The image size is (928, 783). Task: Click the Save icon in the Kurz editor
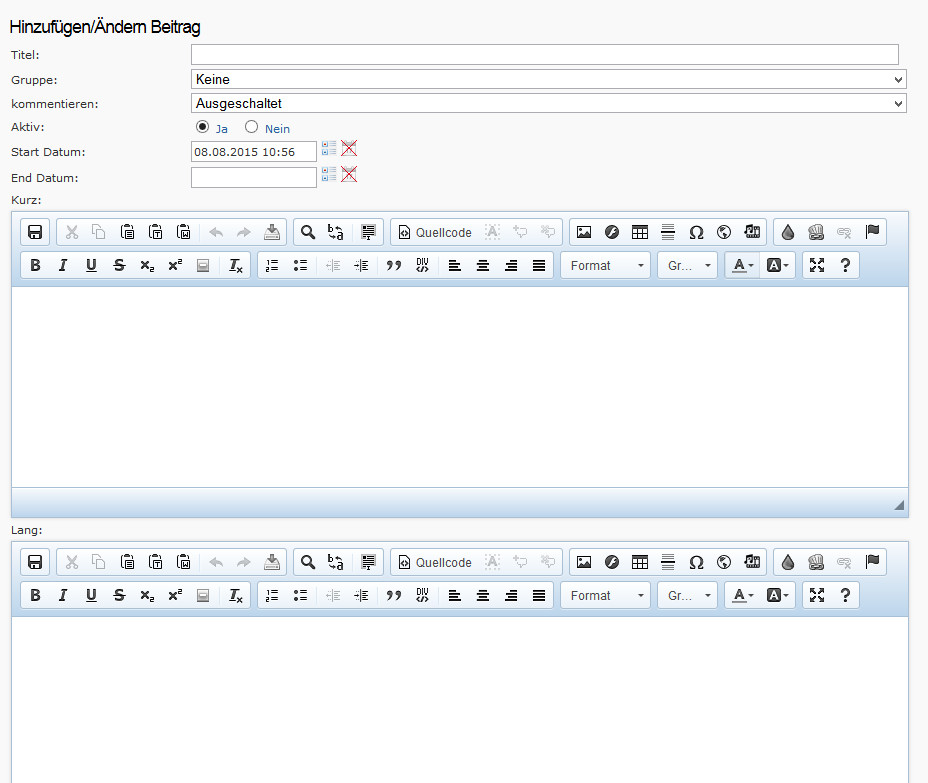pyautogui.click(x=35, y=232)
